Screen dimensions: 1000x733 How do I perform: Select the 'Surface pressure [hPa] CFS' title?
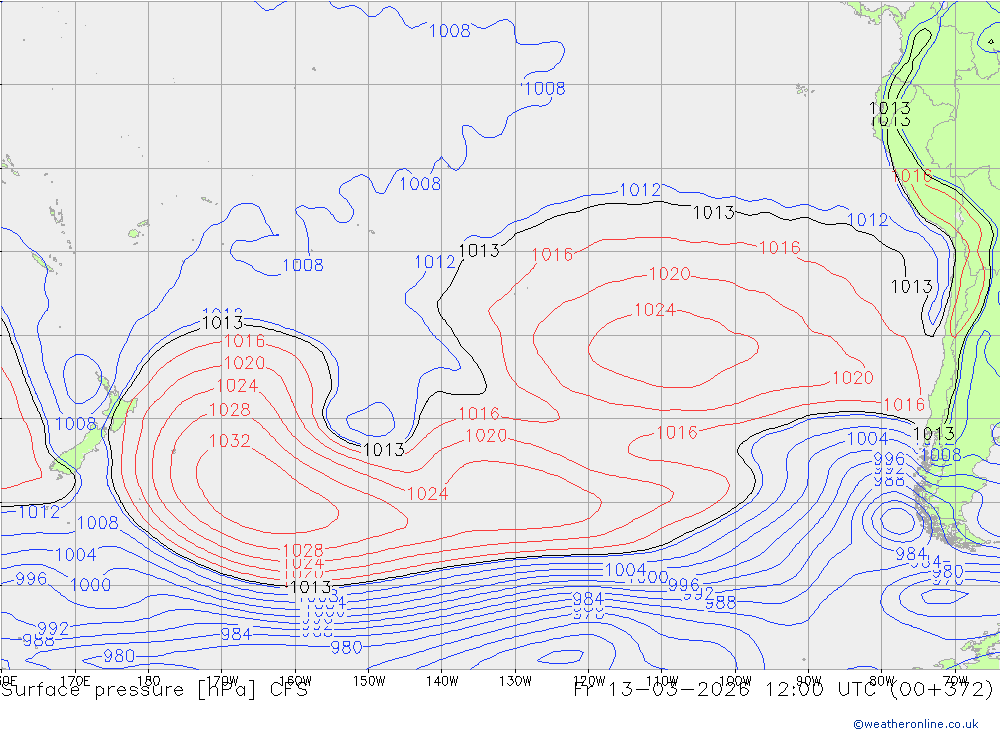154,690
